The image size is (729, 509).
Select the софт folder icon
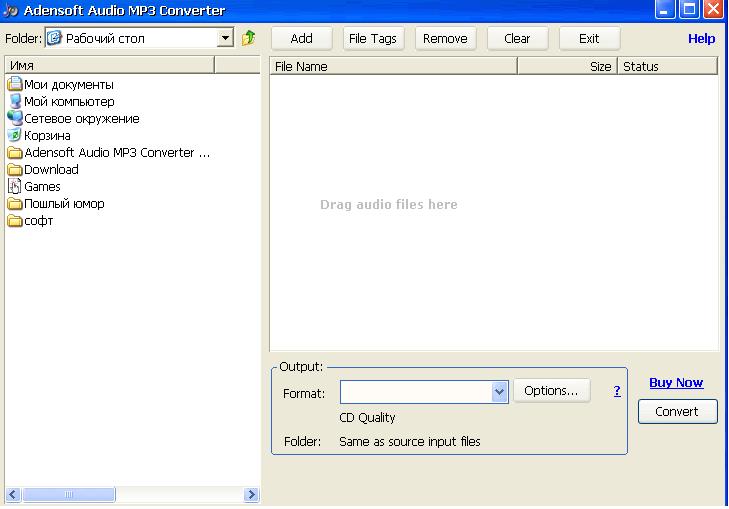point(15,221)
